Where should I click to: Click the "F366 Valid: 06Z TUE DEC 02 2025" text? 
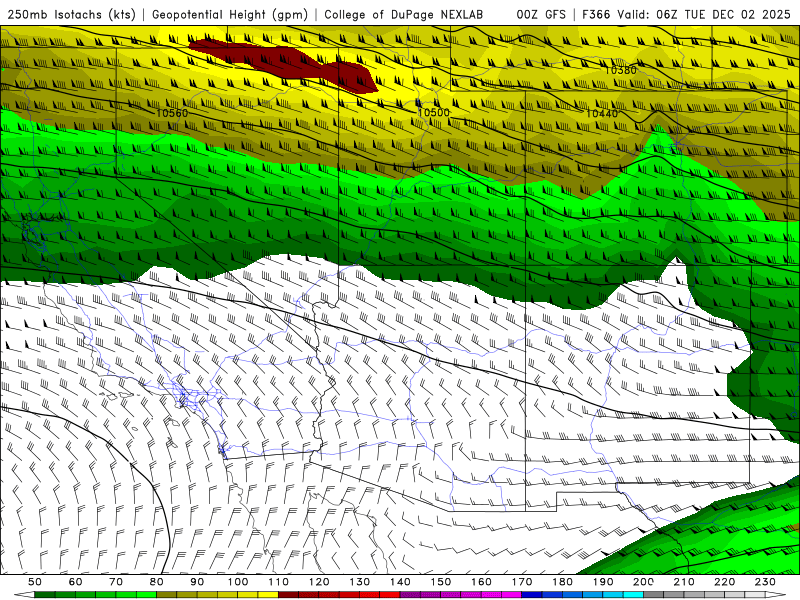tap(686, 15)
